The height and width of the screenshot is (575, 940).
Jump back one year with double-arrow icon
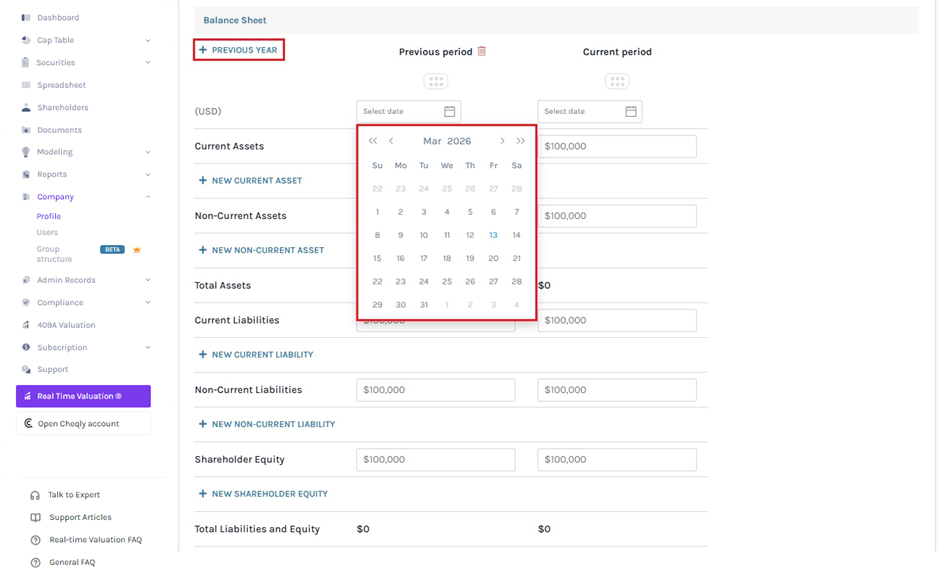[373, 141]
